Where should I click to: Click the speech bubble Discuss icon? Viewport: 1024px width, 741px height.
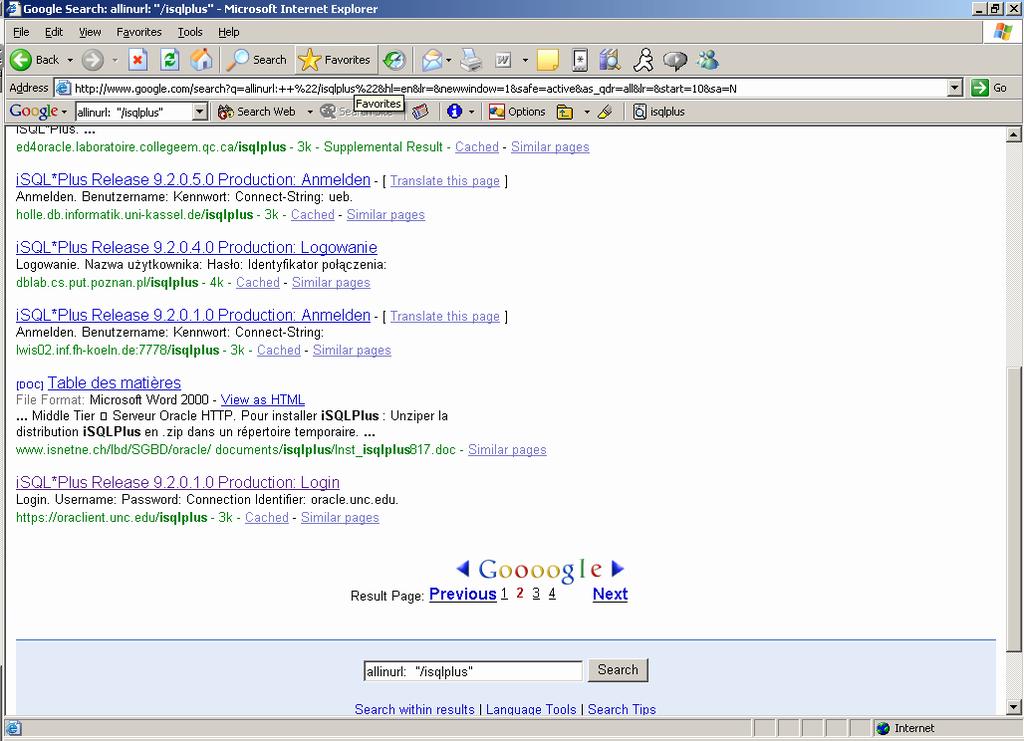point(675,61)
